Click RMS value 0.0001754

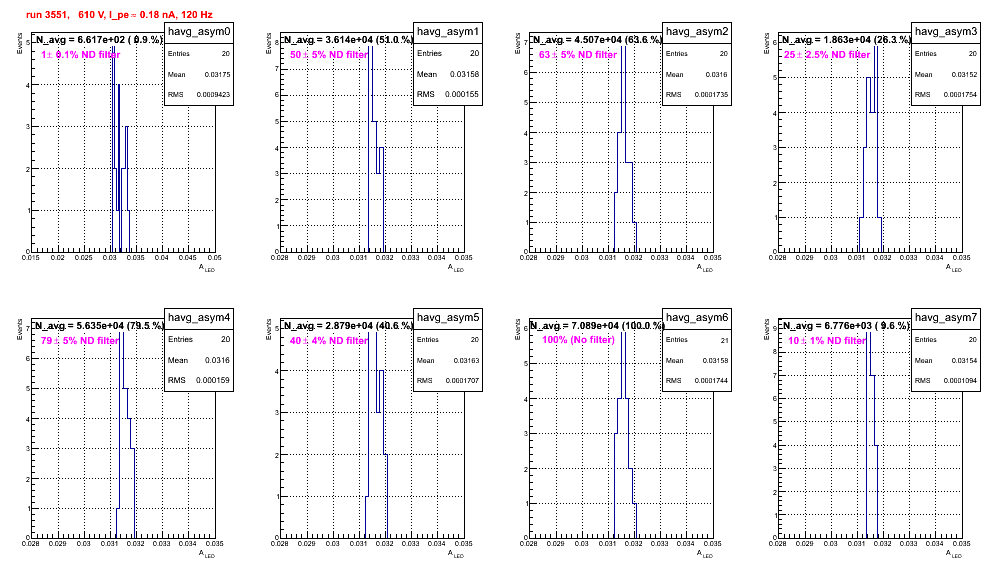(960, 95)
